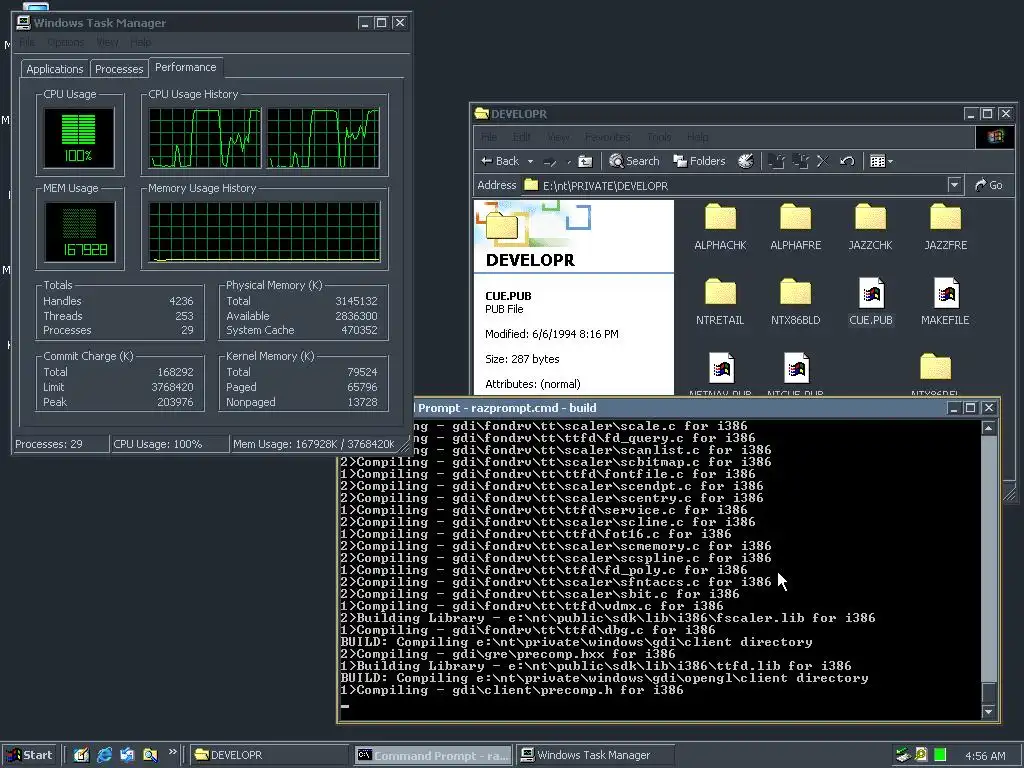
Task: Open the Start menu
Action: (x=29, y=755)
